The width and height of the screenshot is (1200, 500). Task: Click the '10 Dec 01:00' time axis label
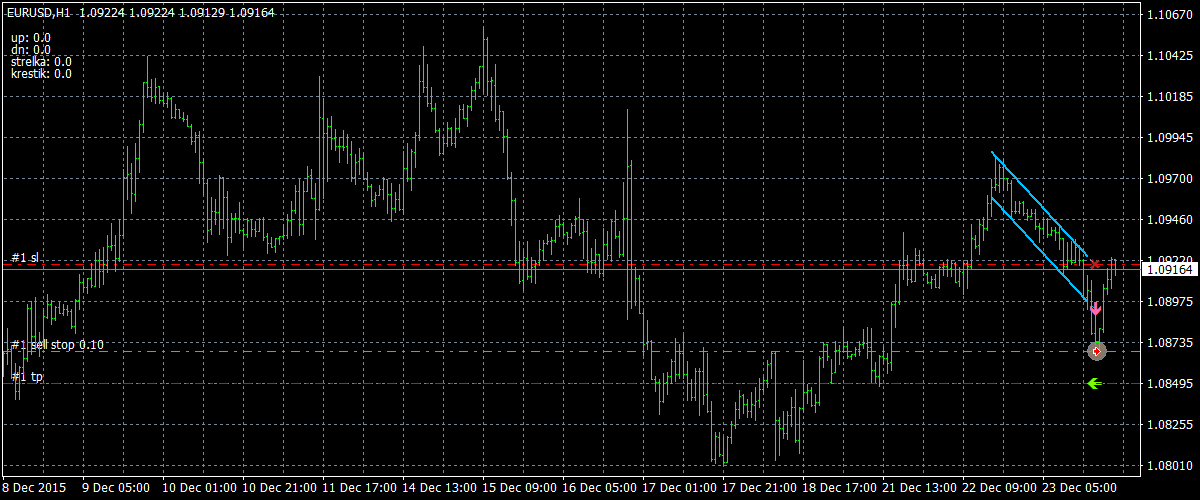tap(200, 489)
